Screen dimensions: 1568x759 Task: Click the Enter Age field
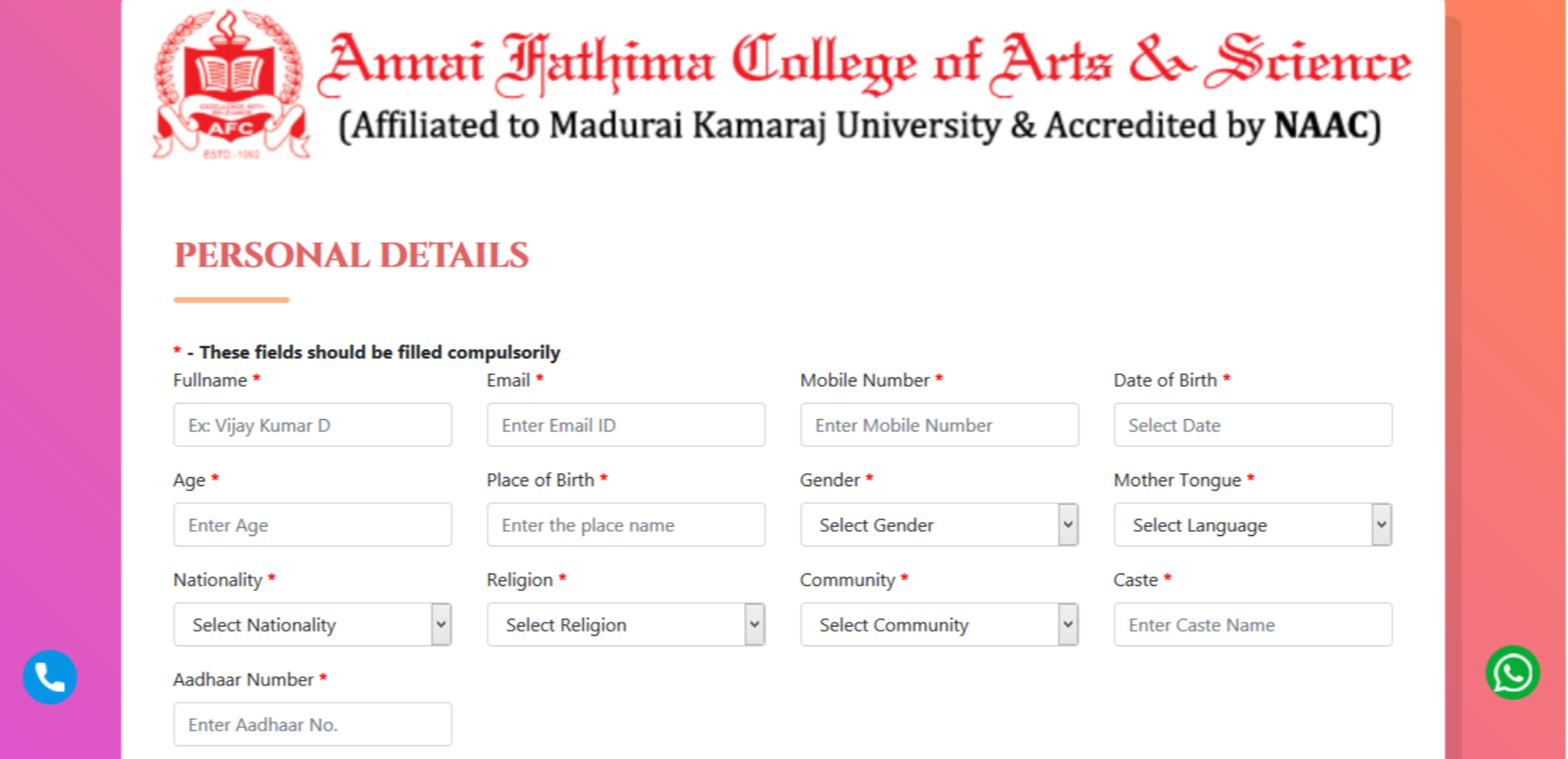click(312, 525)
